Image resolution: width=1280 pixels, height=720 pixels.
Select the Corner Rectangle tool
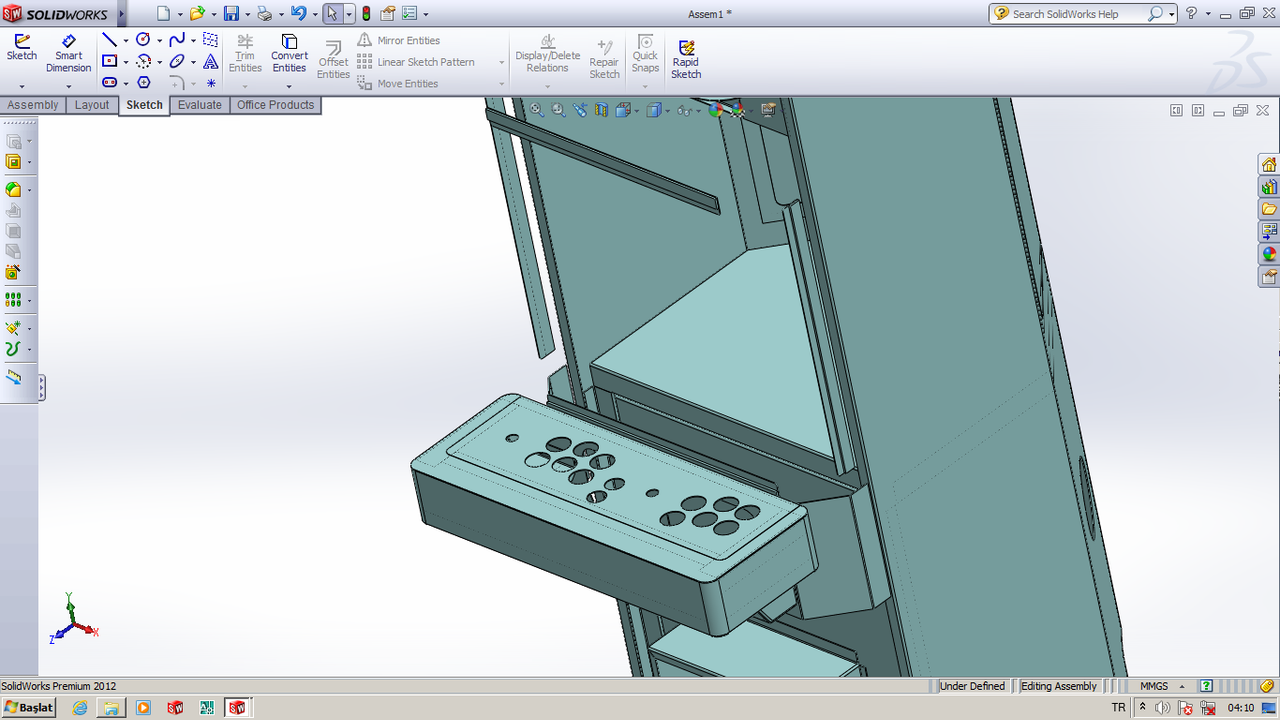click(109, 61)
